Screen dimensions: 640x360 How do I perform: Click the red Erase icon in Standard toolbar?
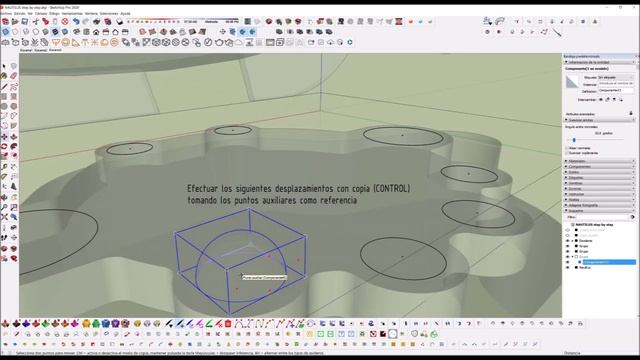click(x=65, y=21)
